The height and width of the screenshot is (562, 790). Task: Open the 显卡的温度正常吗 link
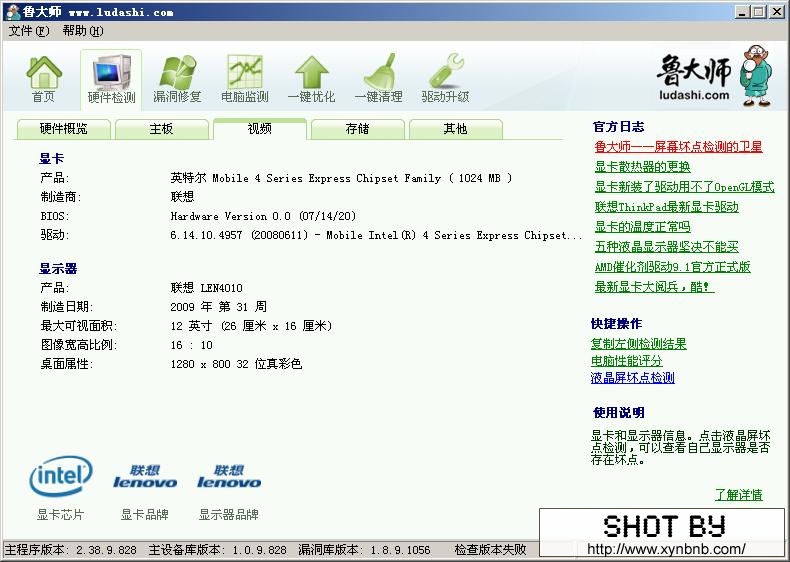point(642,227)
